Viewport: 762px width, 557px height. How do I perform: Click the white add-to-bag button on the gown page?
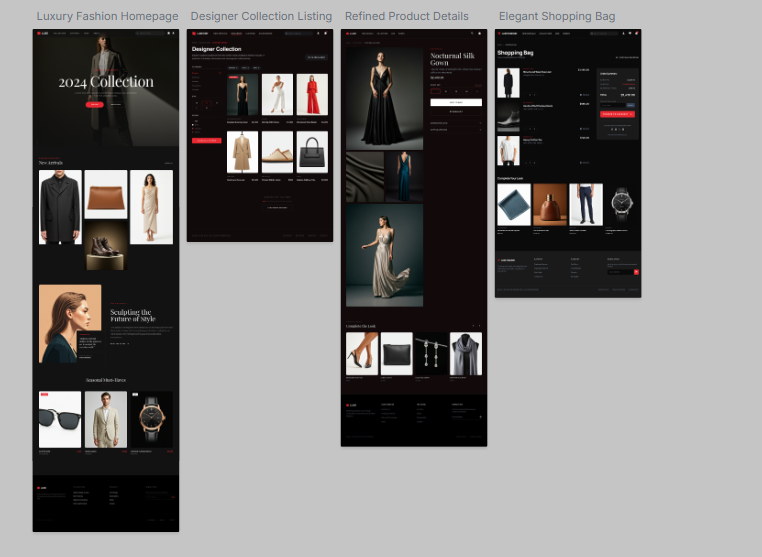pyautogui.click(x=456, y=102)
